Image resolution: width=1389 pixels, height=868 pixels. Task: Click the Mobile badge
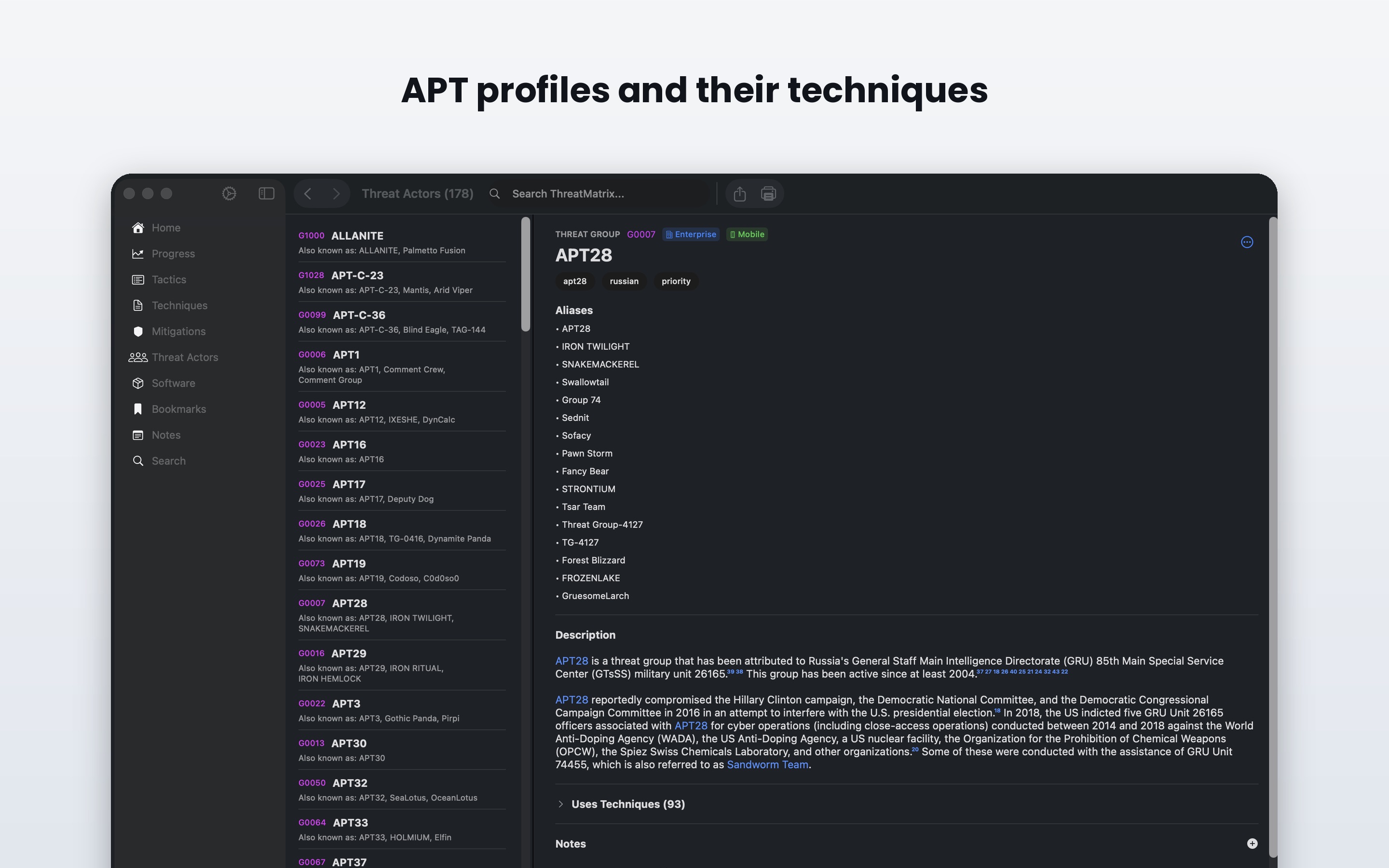point(747,234)
